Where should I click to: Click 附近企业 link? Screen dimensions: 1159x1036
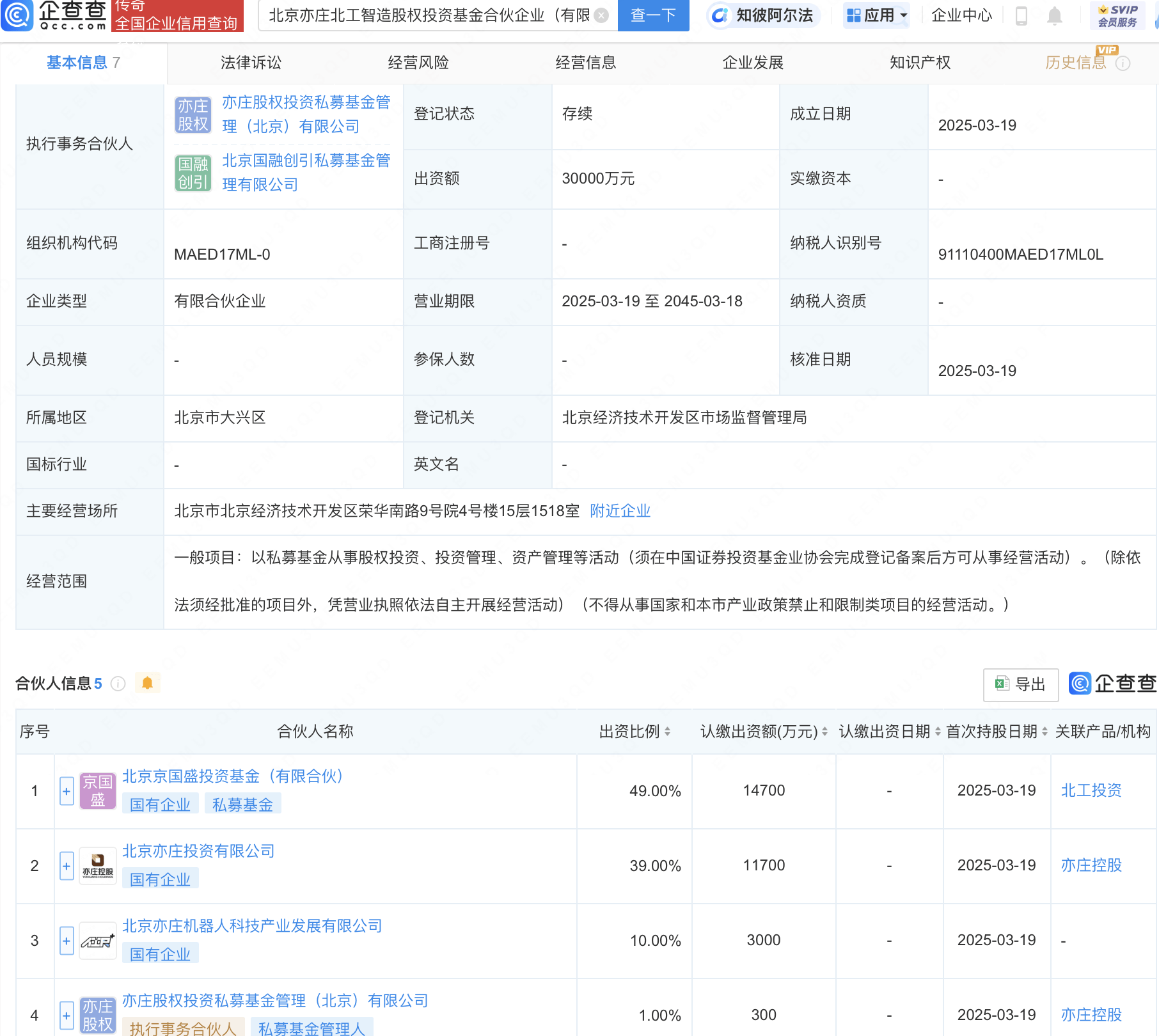(x=620, y=511)
